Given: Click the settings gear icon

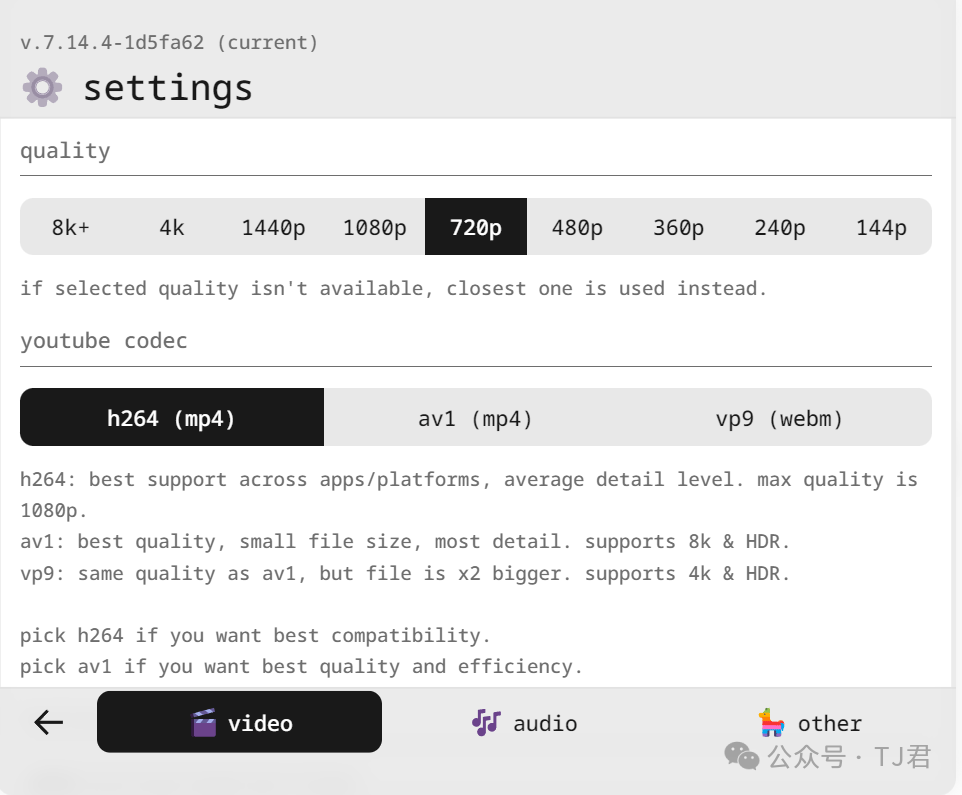Looking at the screenshot, I should [x=42, y=87].
